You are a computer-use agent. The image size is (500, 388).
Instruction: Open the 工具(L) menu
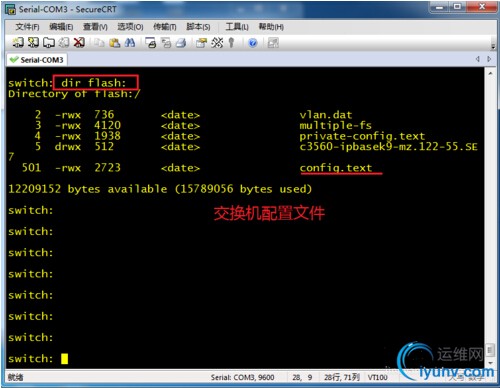237,27
